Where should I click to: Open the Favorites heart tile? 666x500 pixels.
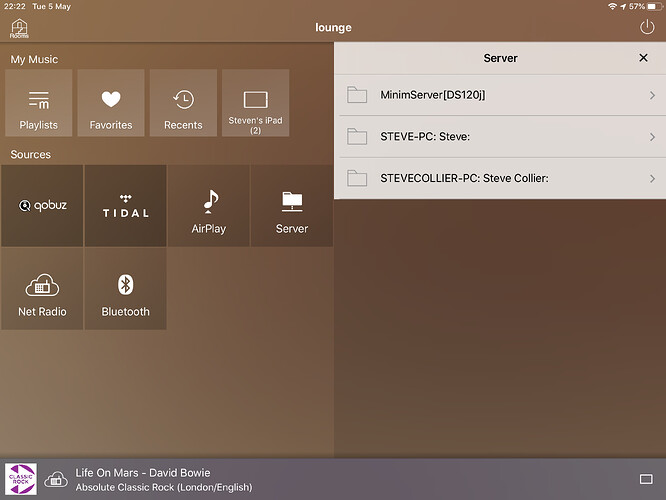point(111,103)
